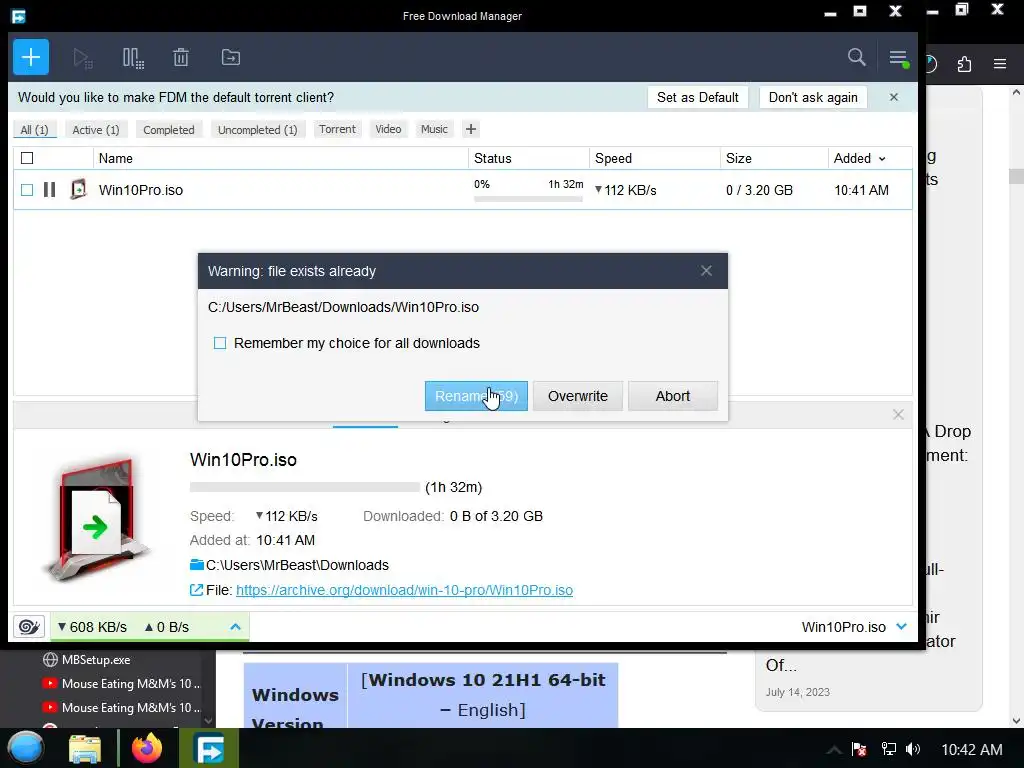Close the download details panel

(898, 415)
